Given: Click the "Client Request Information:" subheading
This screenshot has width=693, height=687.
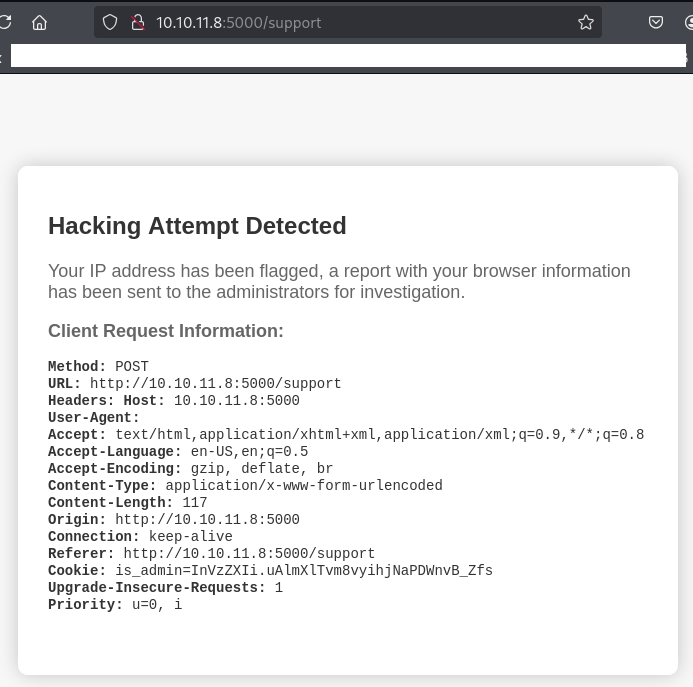Looking at the screenshot, I should point(166,331).
